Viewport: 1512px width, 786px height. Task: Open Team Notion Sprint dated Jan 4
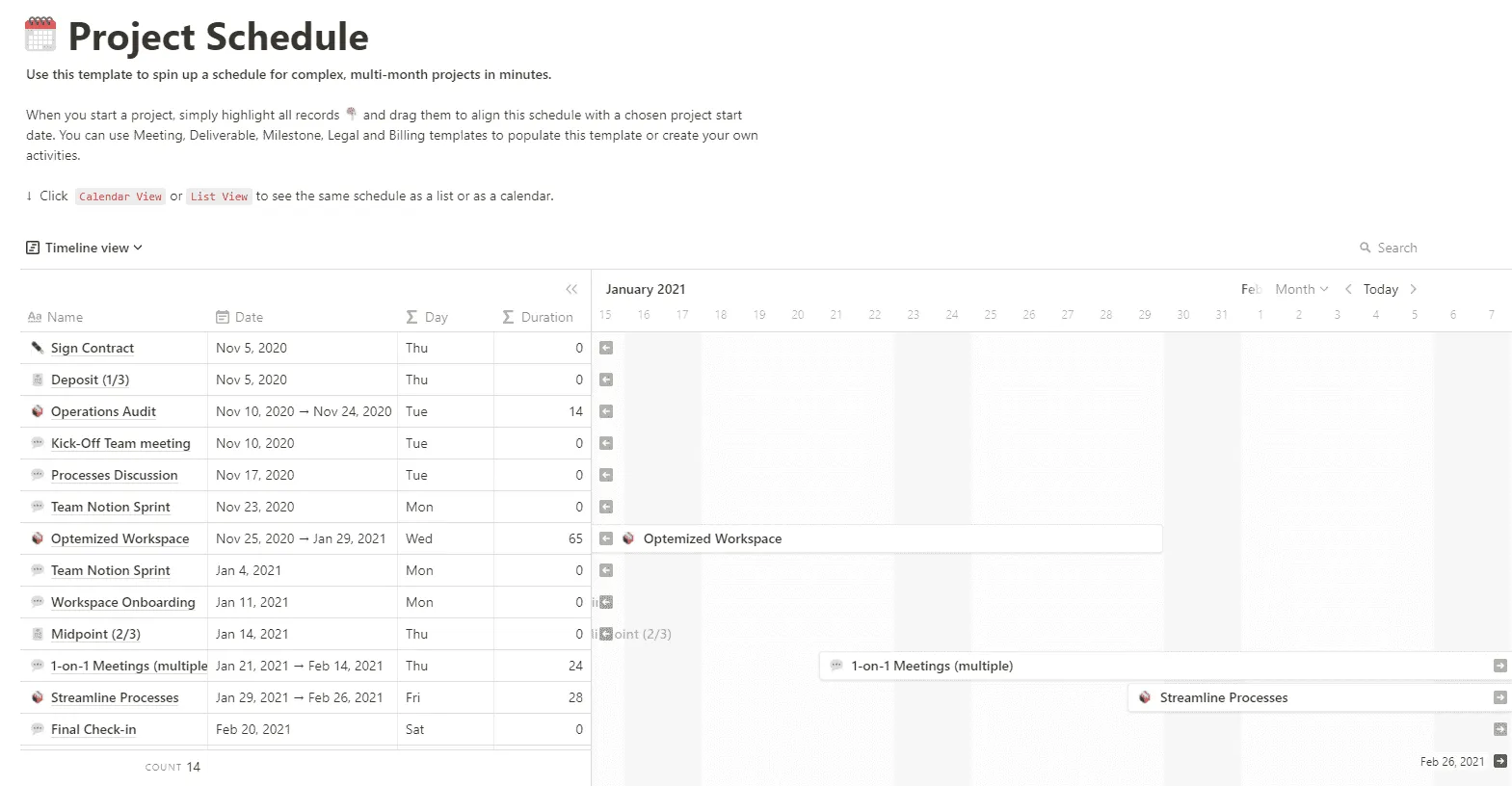coord(110,570)
